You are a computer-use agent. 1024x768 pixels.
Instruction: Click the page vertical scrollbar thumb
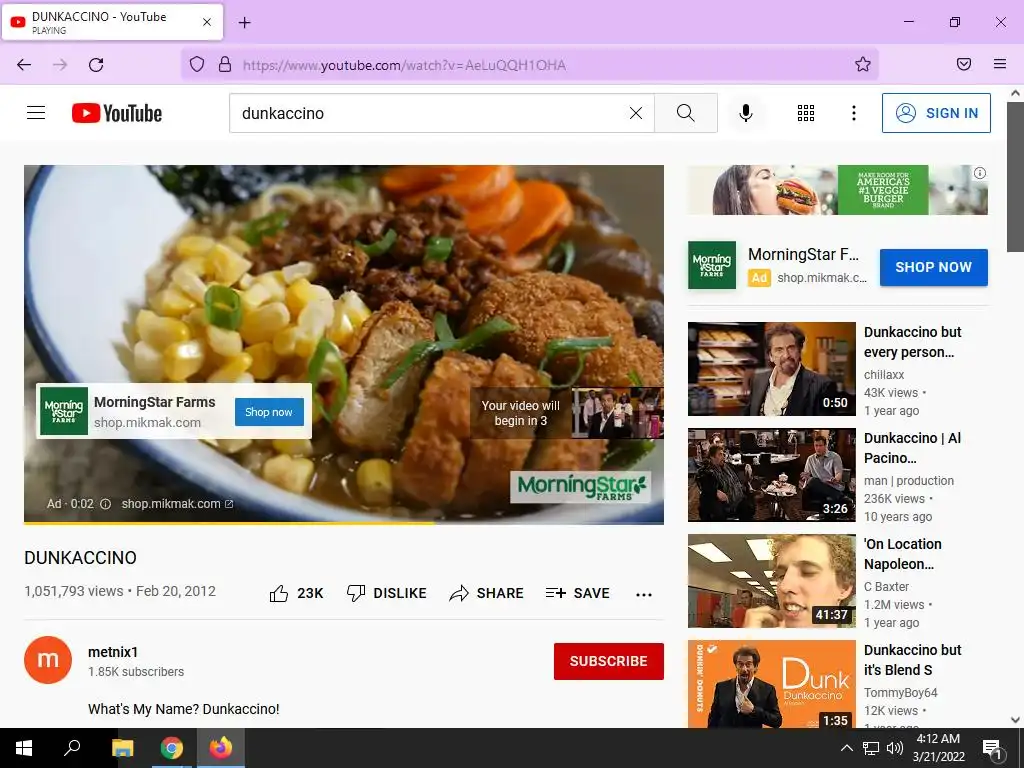tap(1015, 176)
